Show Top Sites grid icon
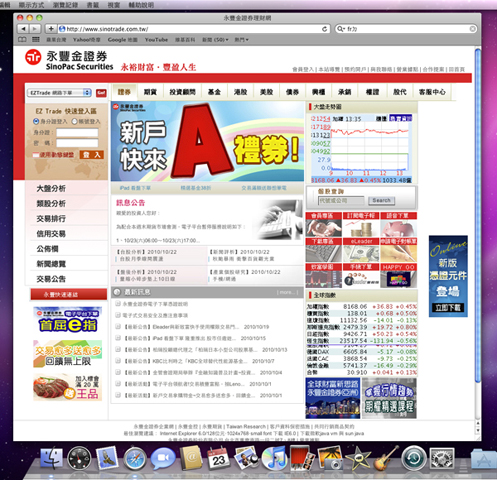This screenshot has height=480, width=497. [36, 40]
